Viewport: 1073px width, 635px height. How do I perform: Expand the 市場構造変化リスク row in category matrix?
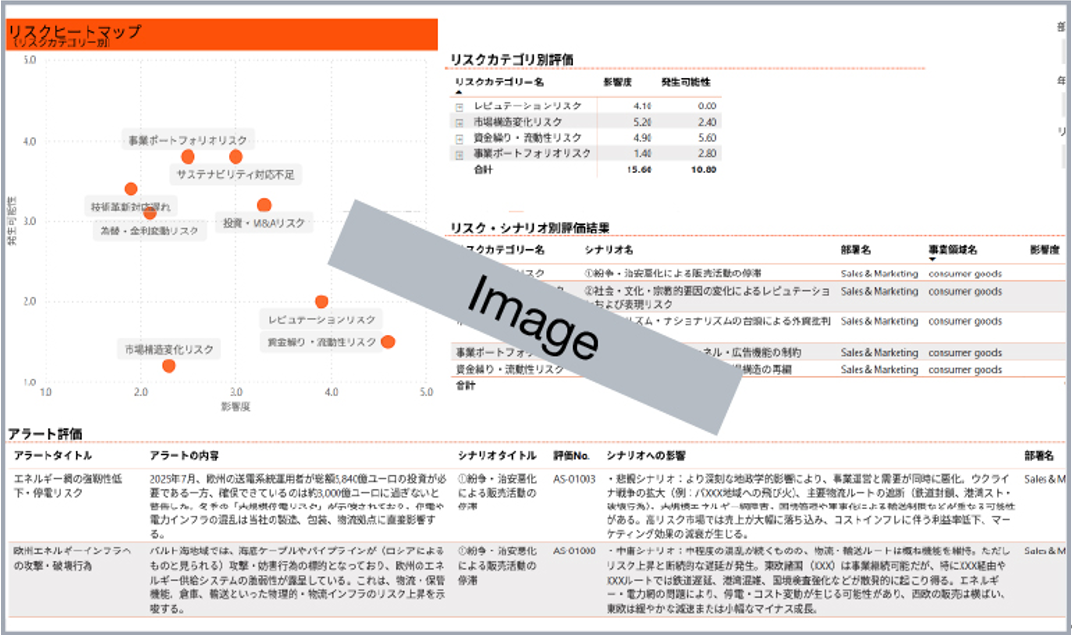(x=460, y=122)
